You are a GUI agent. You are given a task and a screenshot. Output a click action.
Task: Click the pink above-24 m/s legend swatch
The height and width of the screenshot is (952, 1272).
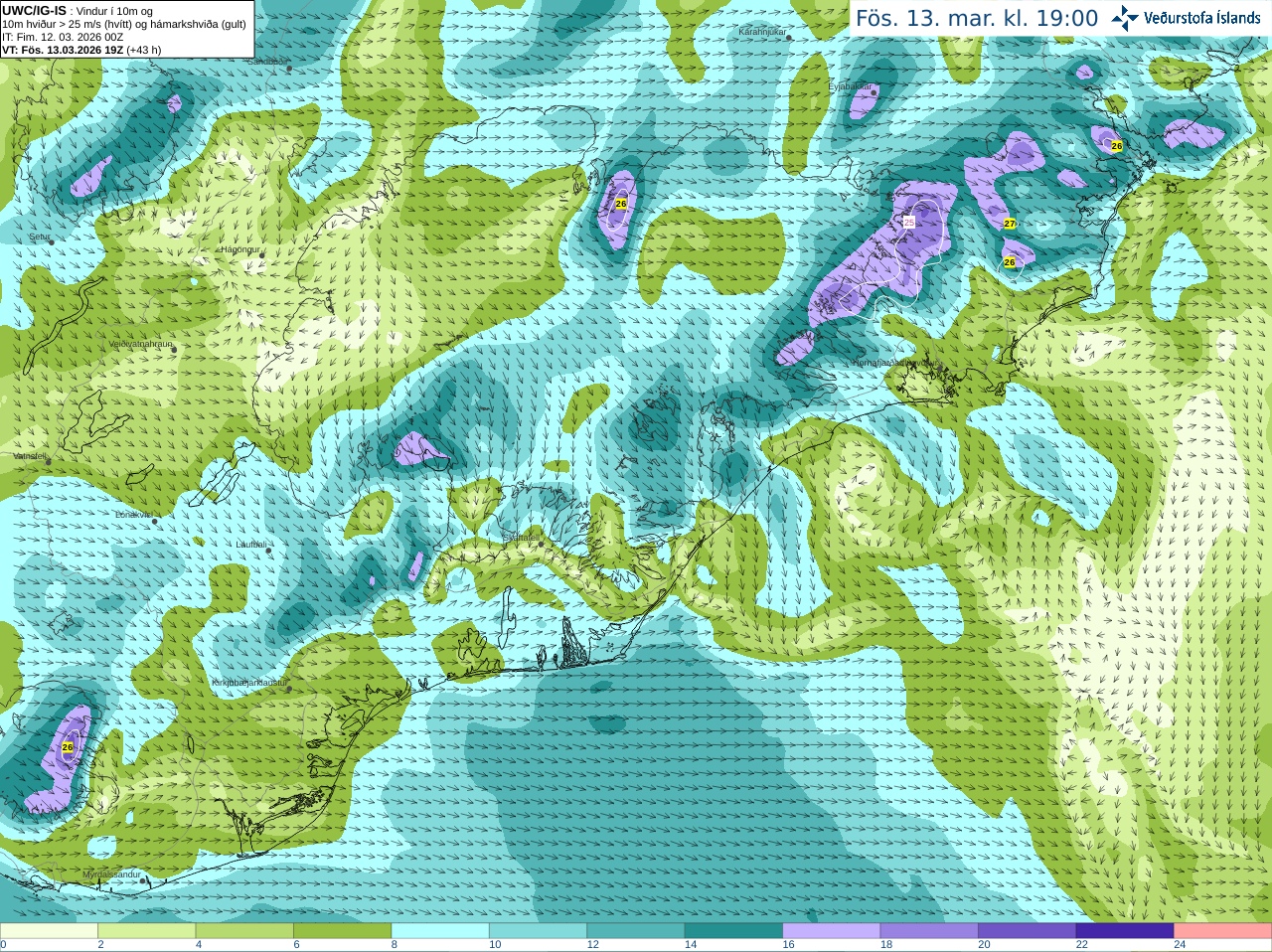coord(1223,931)
